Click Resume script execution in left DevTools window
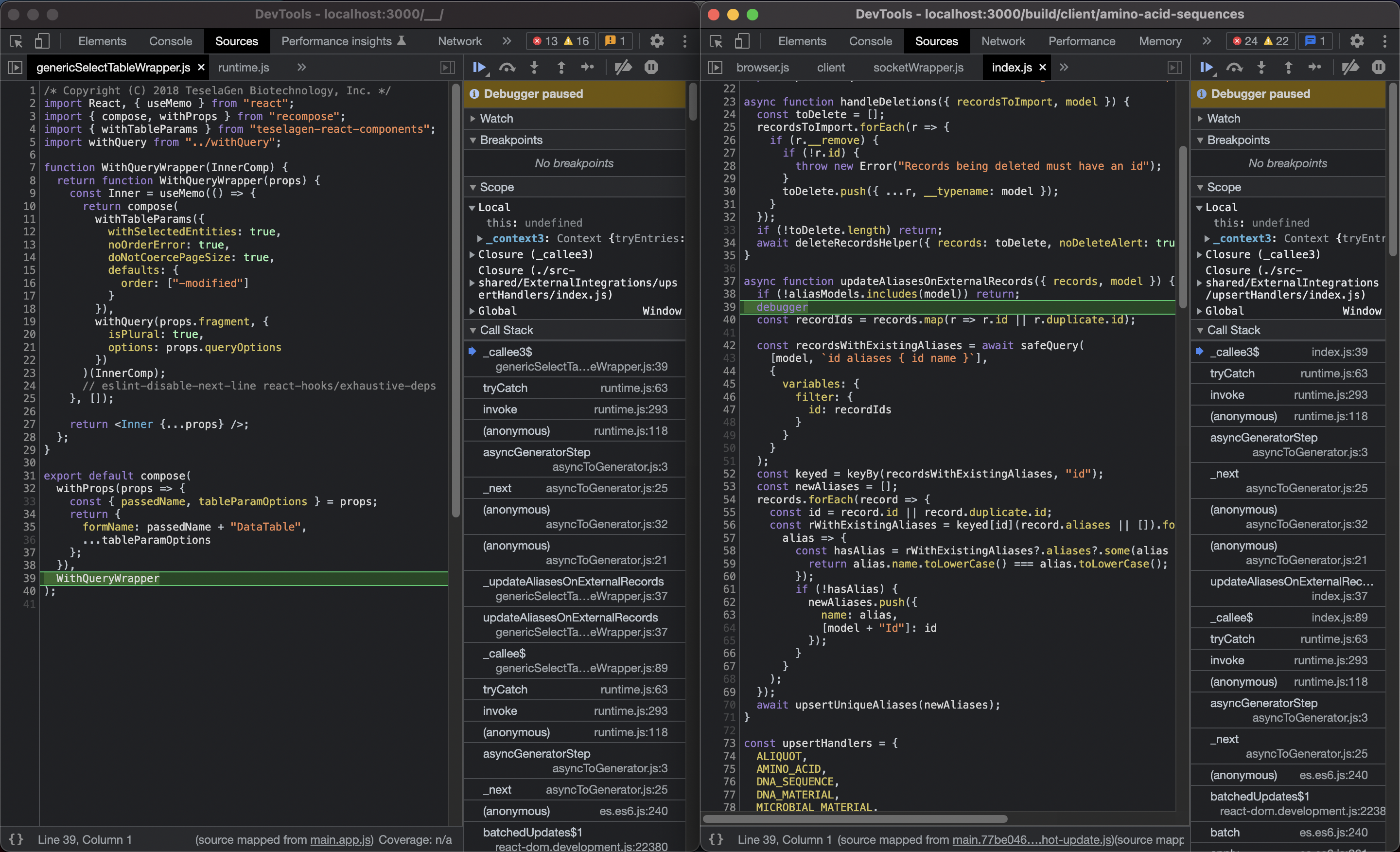 coord(479,68)
